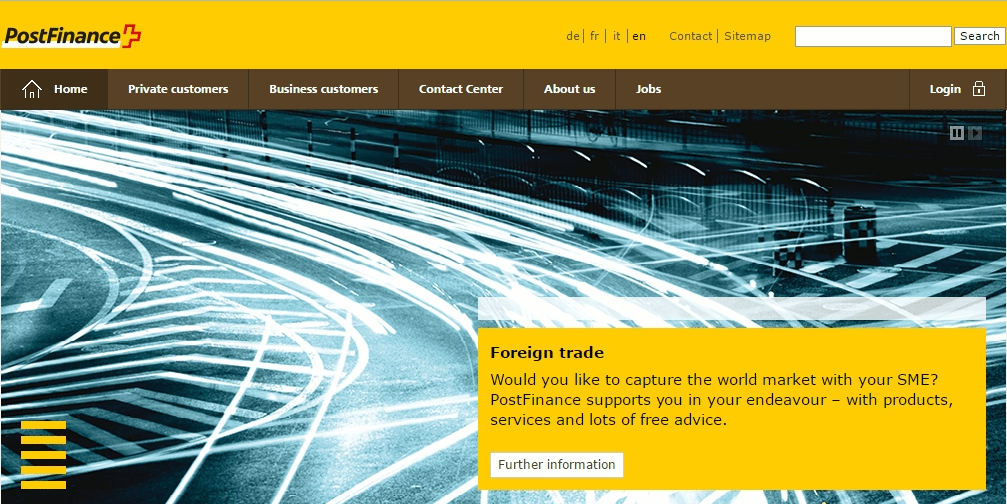
Task: Click the padlock icon beside Login
Action: click(979, 89)
